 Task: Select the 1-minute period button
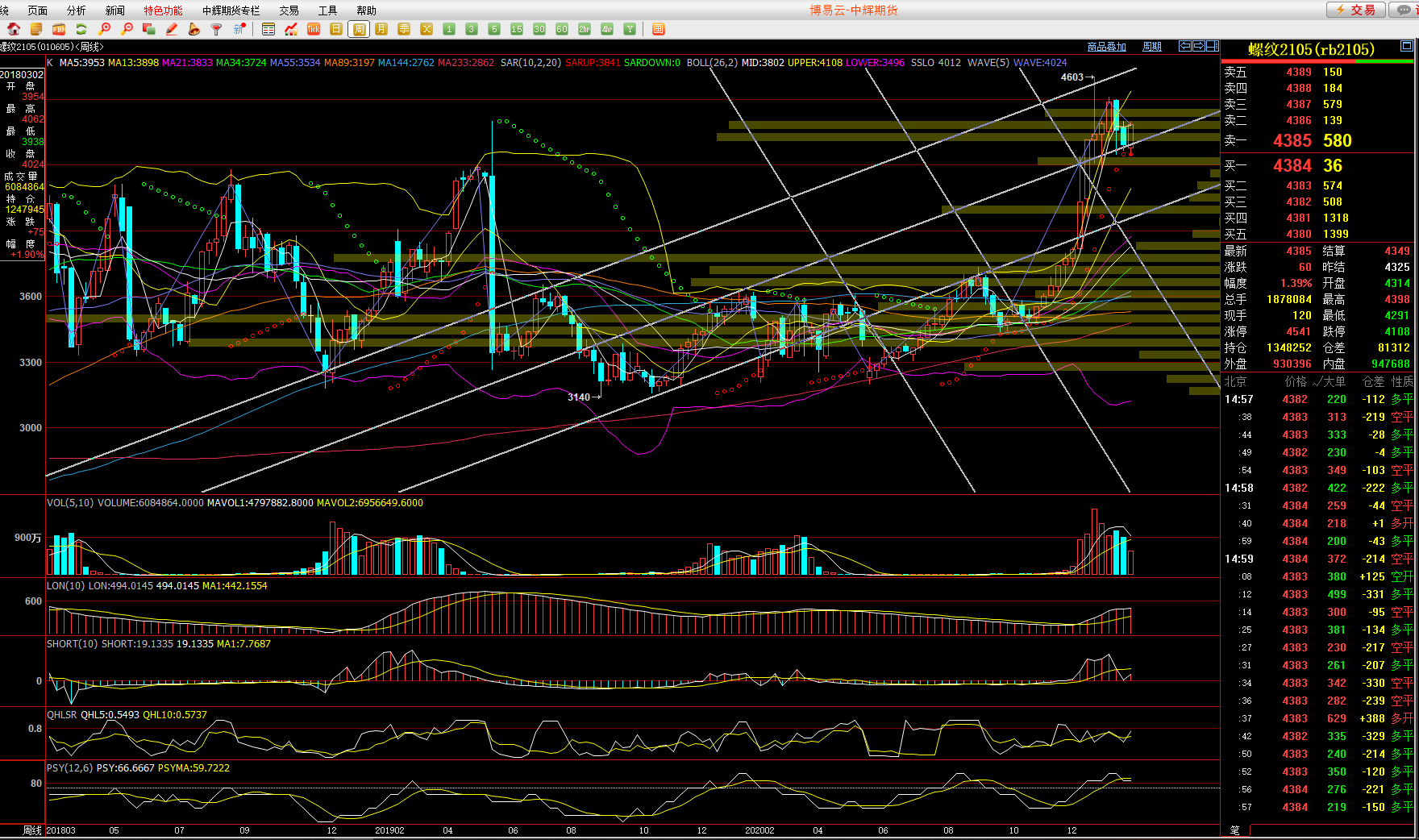pyautogui.click(x=449, y=29)
